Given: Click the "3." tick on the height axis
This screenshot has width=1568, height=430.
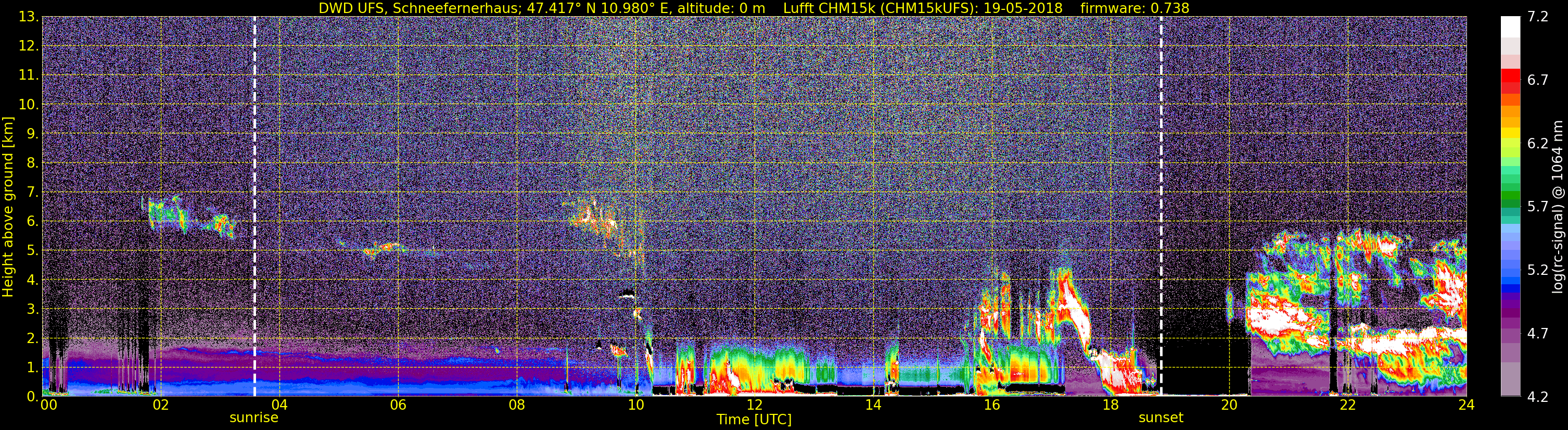Looking at the screenshot, I should coord(32,309).
